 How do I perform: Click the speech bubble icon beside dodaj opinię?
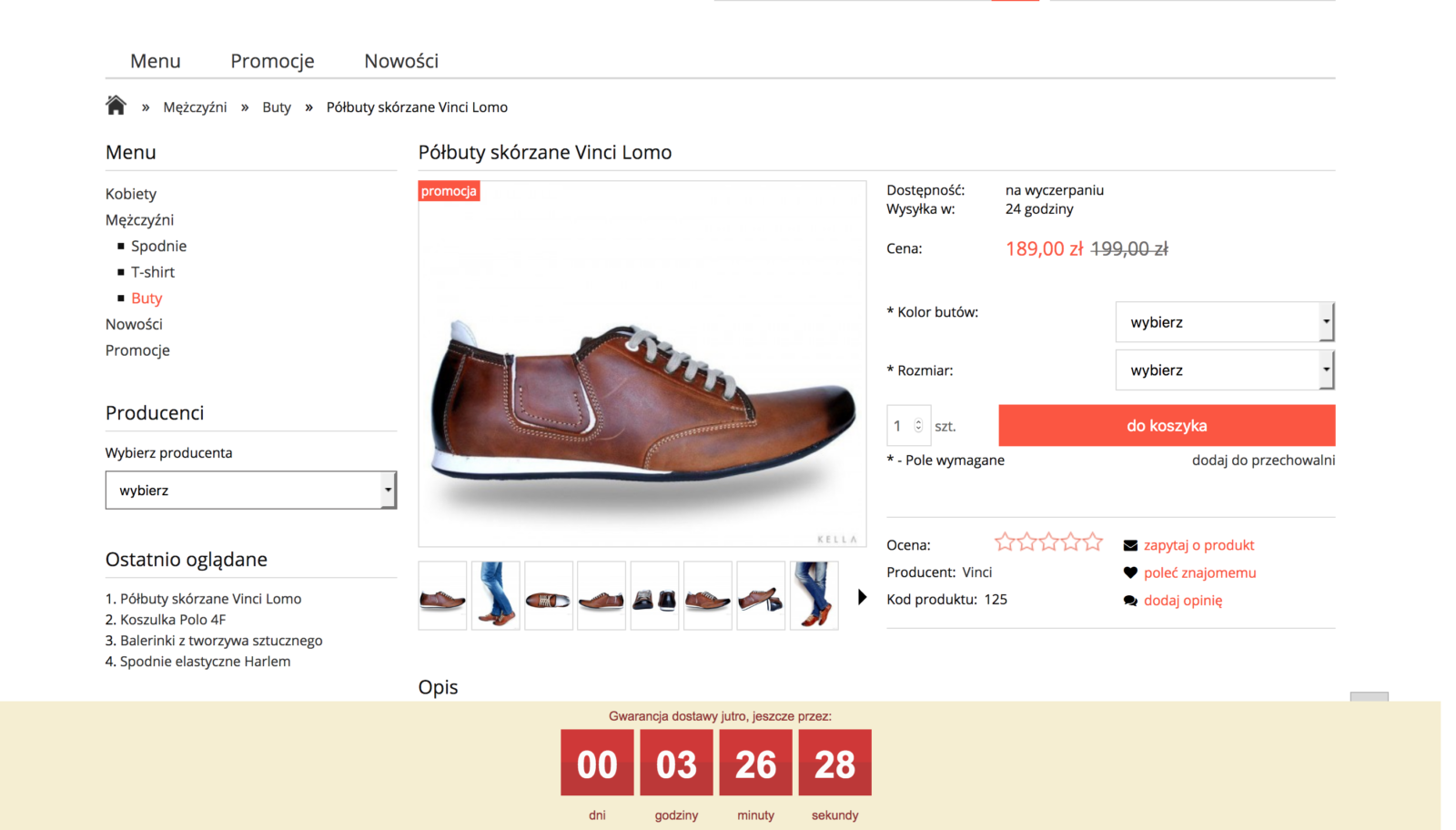click(x=1130, y=601)
